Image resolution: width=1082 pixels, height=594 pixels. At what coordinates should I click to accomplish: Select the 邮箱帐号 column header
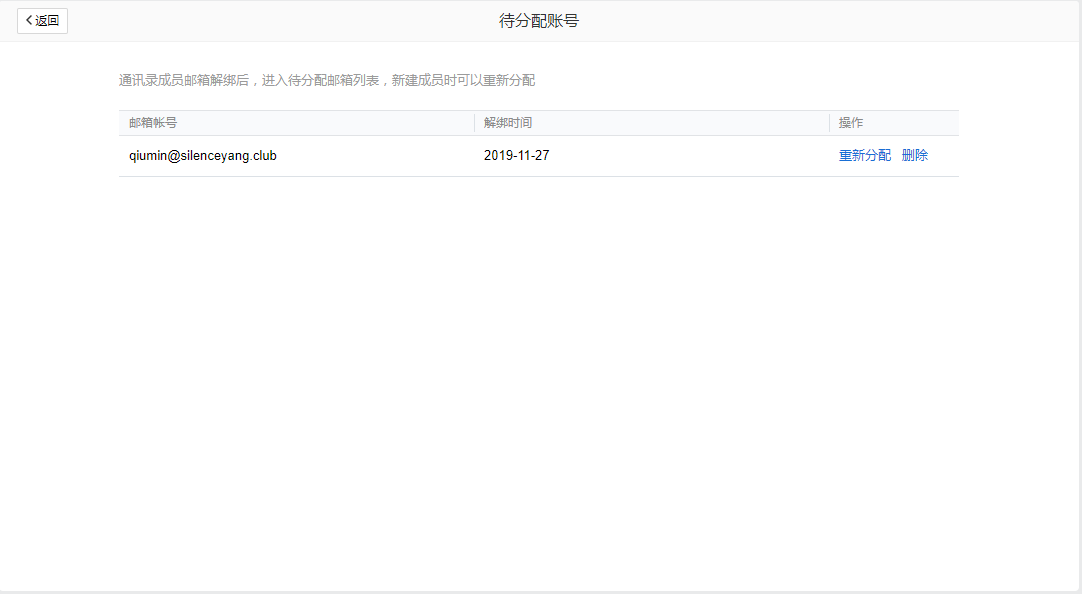153,123
